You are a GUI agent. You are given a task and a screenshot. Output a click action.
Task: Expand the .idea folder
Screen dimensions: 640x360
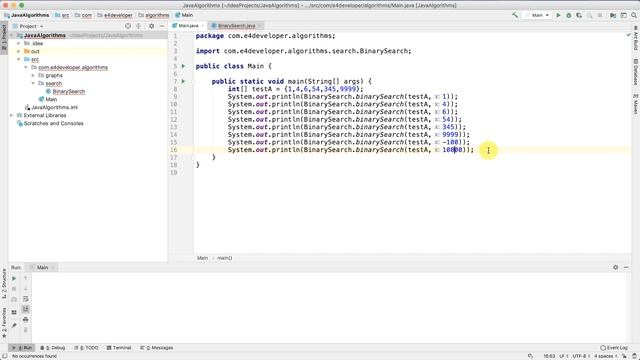(18, 43)
